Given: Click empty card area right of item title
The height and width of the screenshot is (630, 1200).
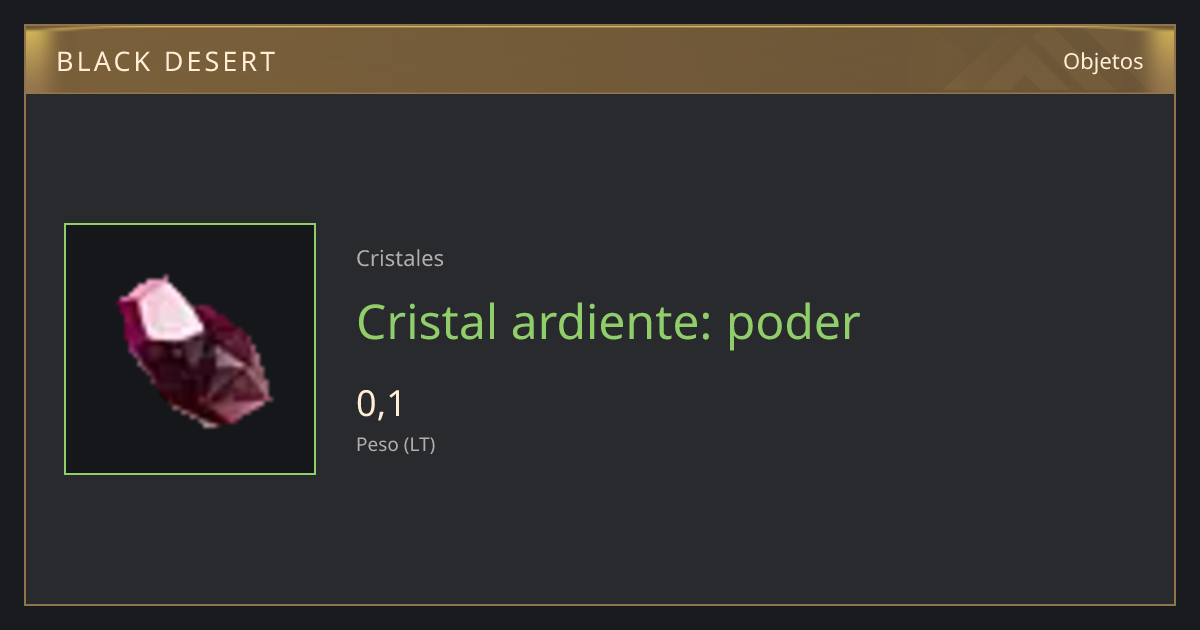Looking at the screenshot, I should coord(1010,322).
